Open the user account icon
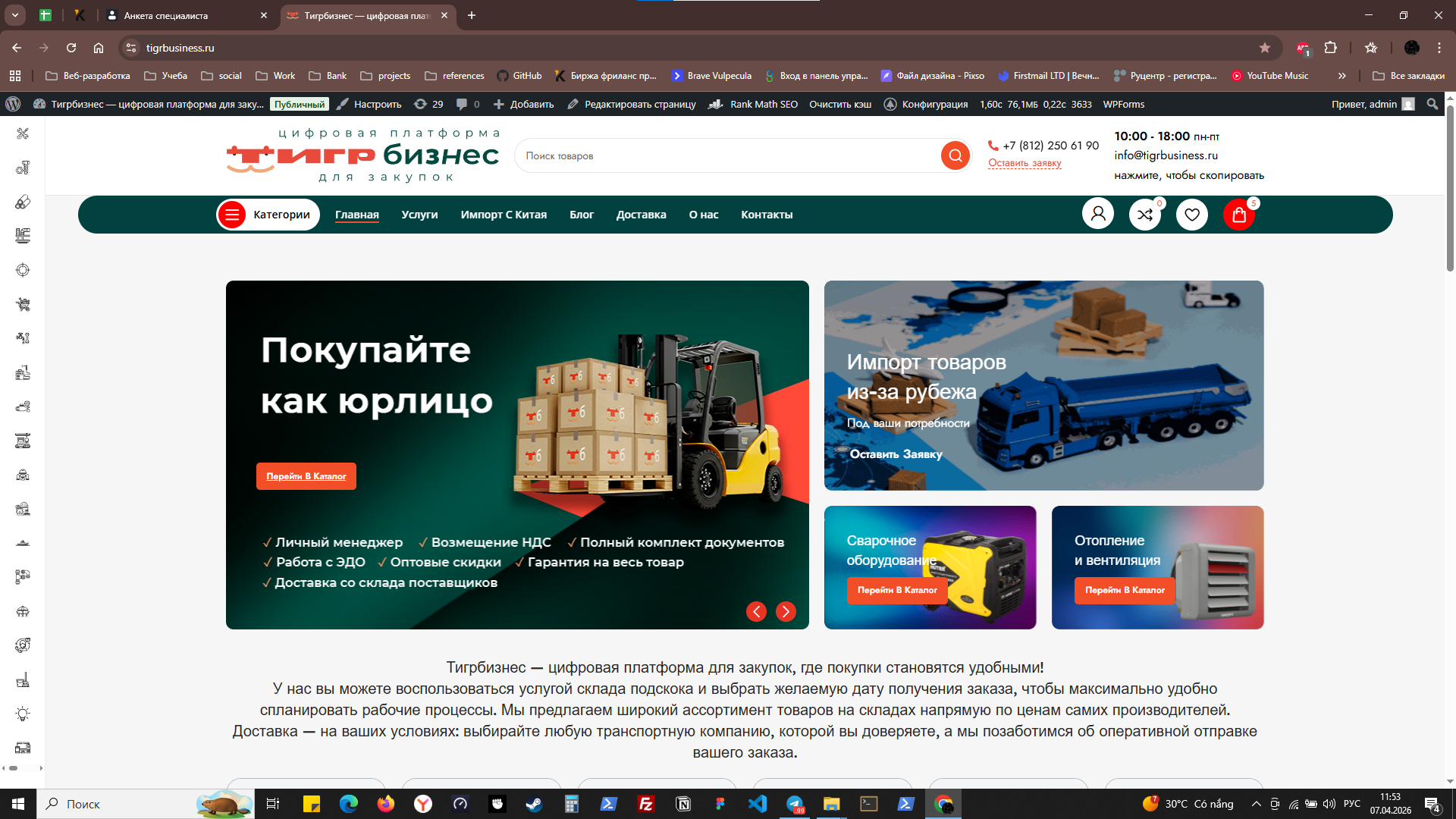The width and height of the screenshot is (1456, 819). [1097, 215]
